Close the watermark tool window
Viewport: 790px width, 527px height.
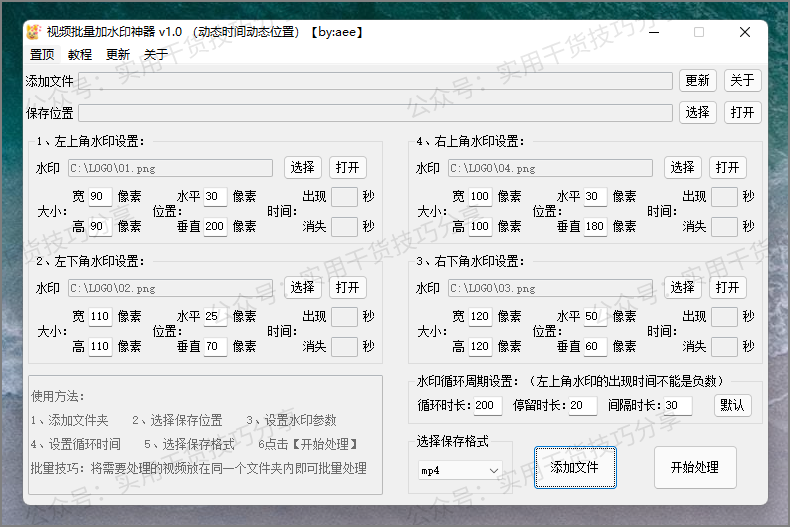click(745, 32)
